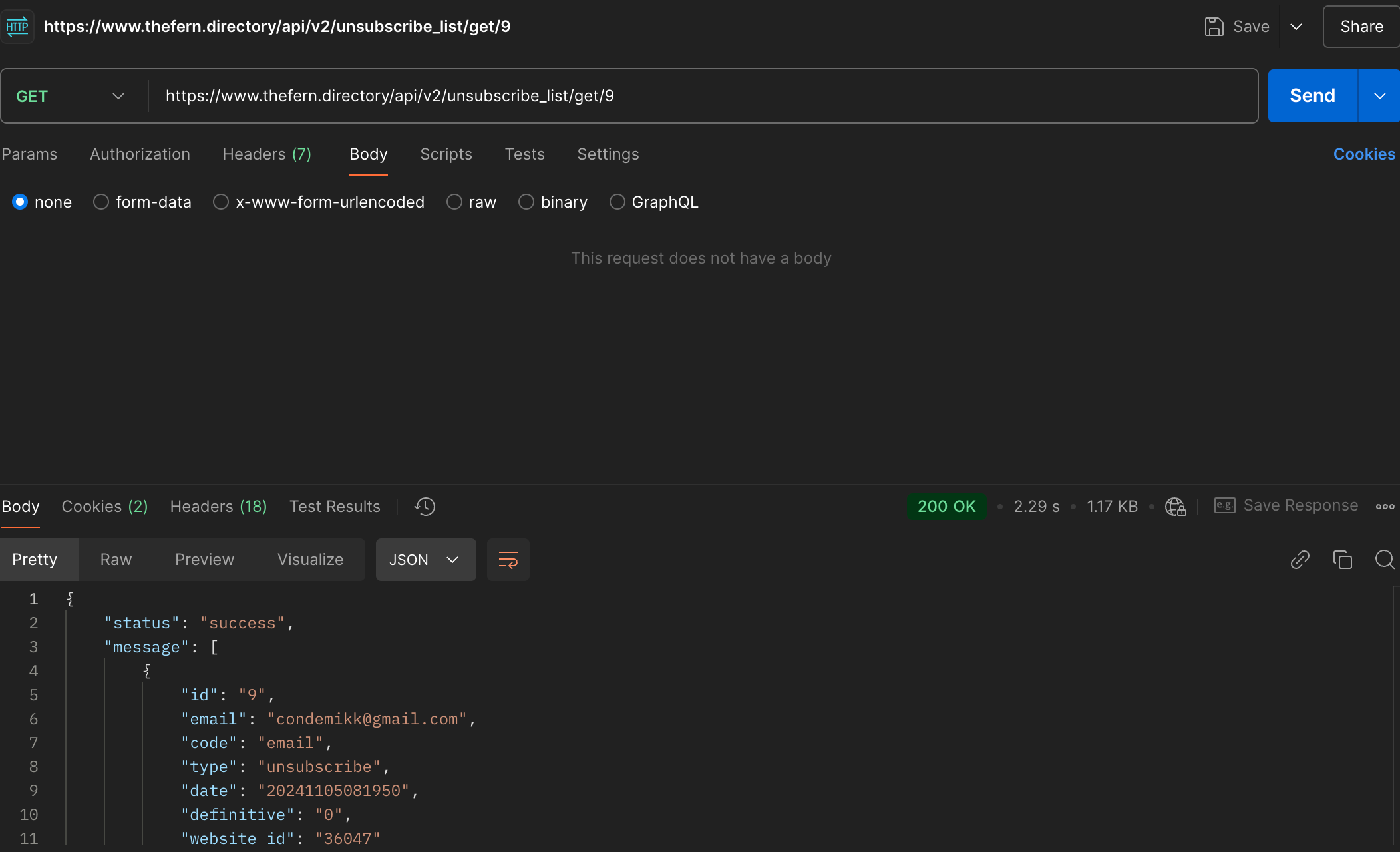This screenshot has height=852, width=1400.
Task: Open the Cookies link
Action: tap(1364, 154)
